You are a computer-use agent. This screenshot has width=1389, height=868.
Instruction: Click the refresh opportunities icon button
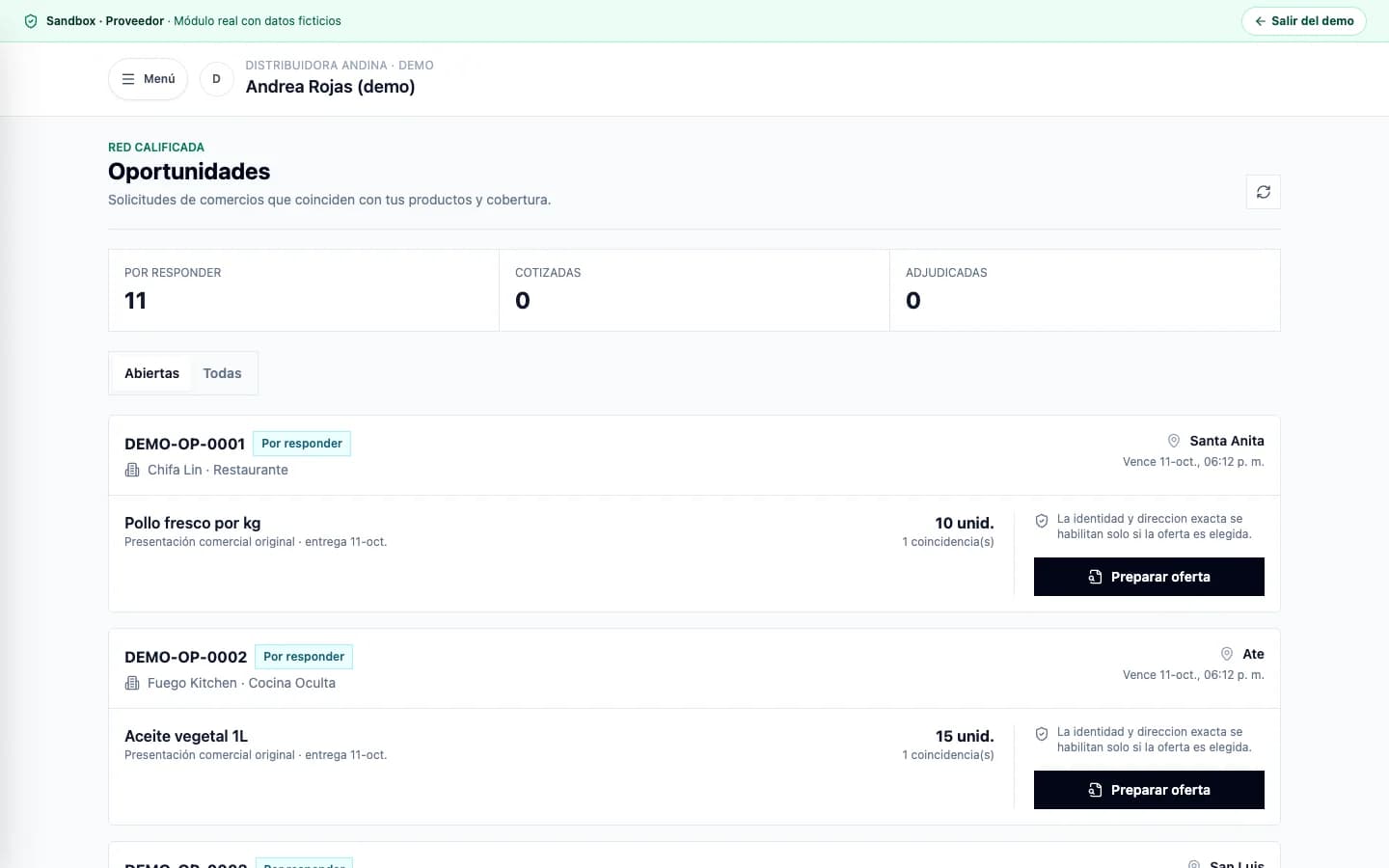tap(1263, 192)
